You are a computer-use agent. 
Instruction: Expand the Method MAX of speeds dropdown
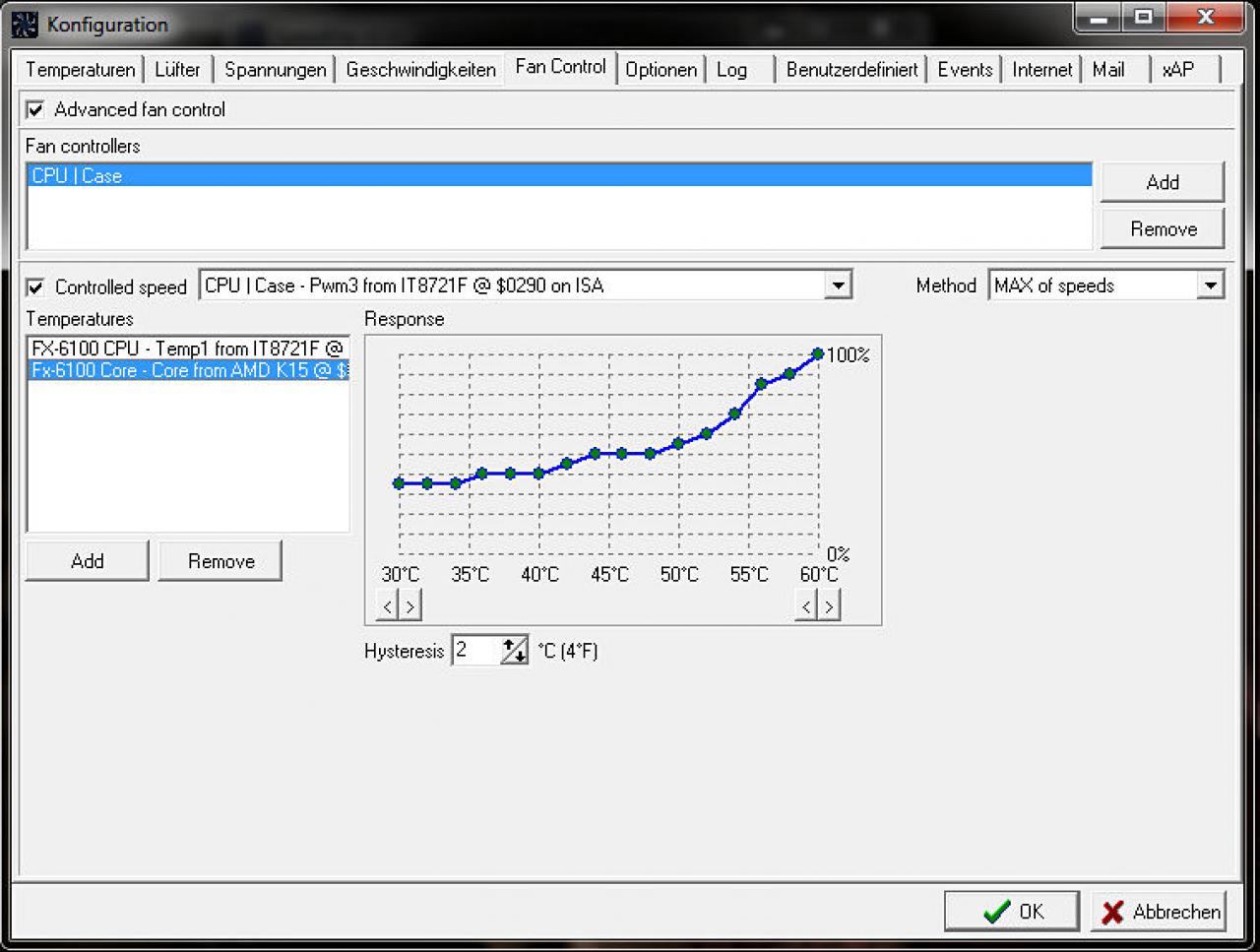[x=1210, y=286]
